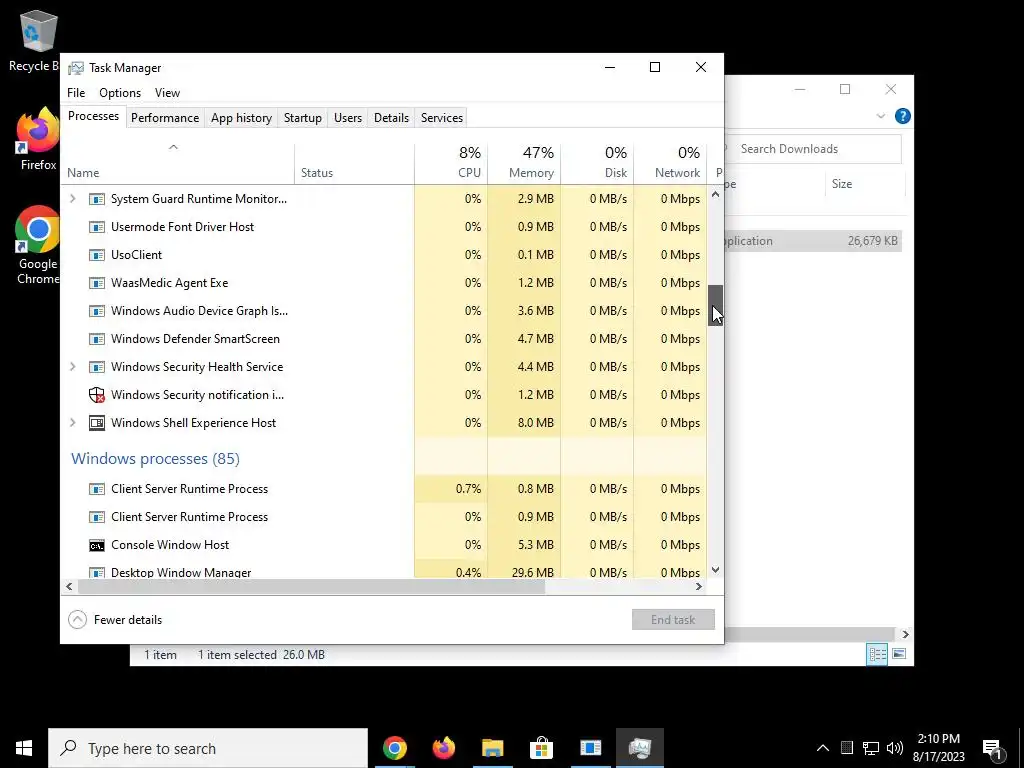Open Microsoft Store from the taskbar
1024x768 pixels.
541,748
